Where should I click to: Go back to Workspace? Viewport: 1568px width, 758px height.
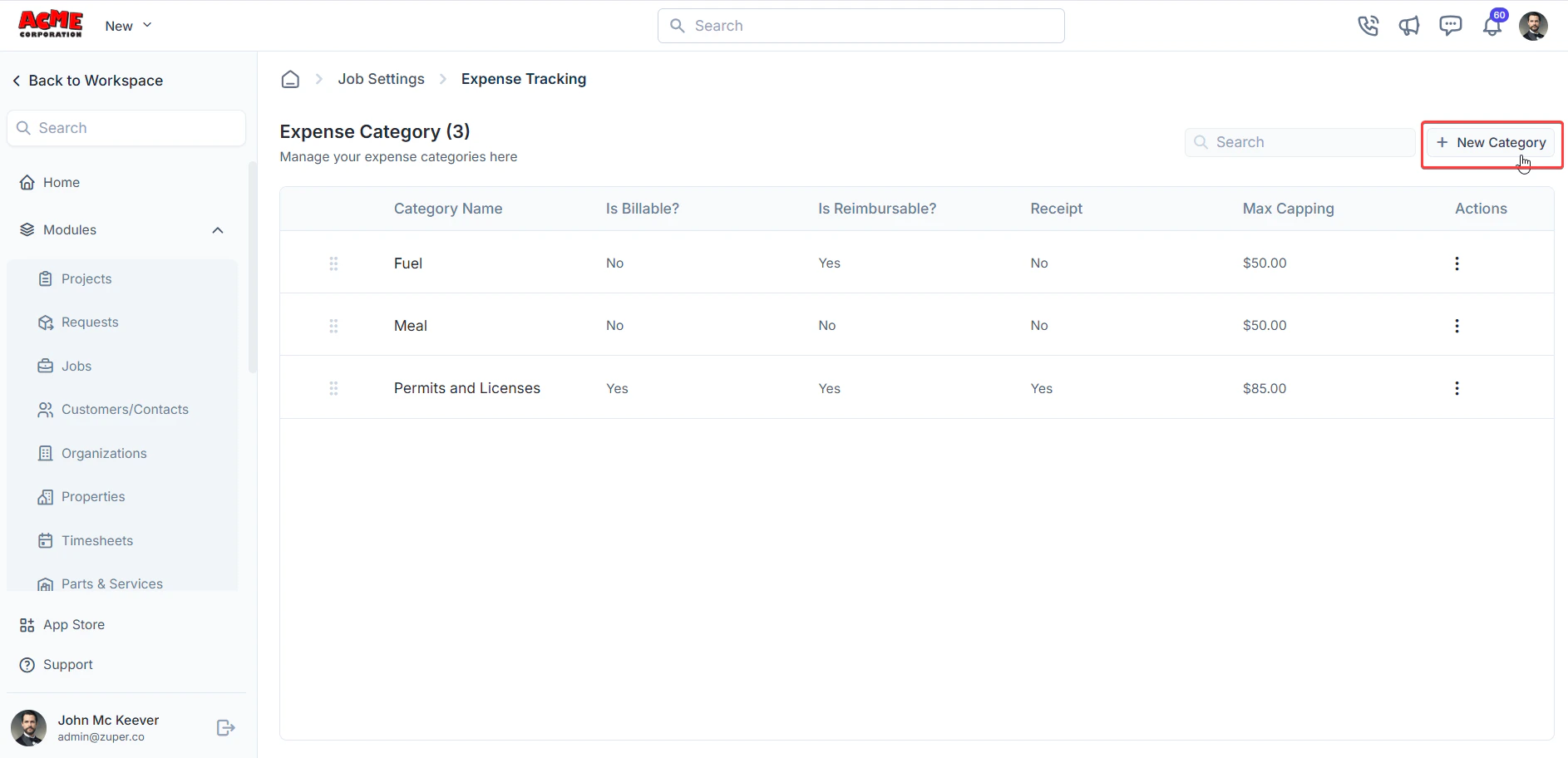87,81
